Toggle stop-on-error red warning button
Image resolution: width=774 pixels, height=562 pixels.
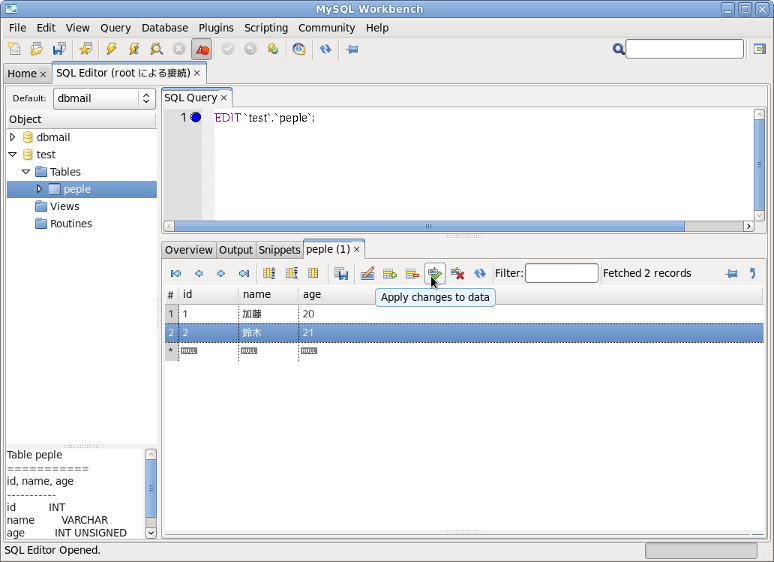click(x=201, y=49)
